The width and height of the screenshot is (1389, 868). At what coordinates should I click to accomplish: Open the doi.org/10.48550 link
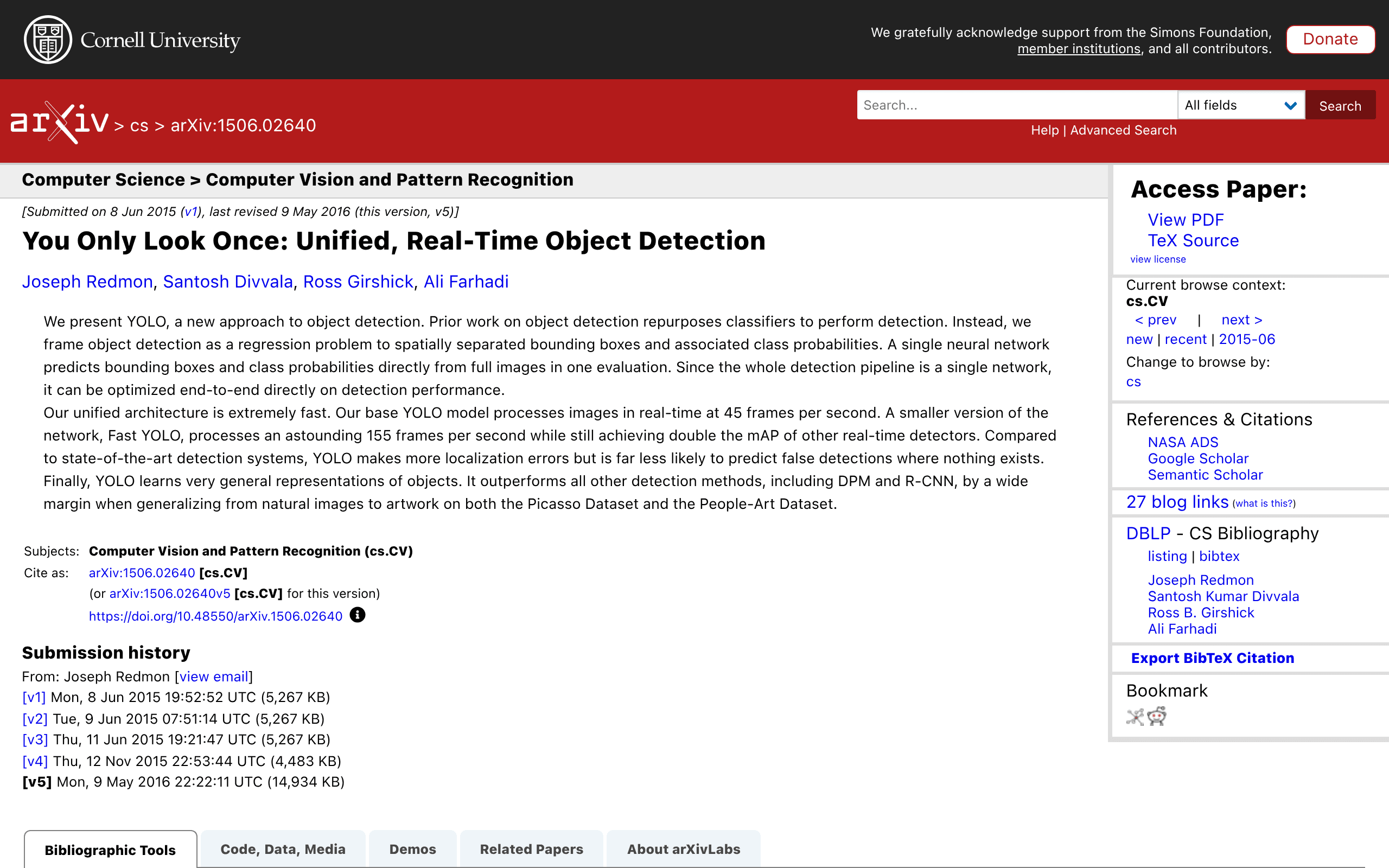pyautogui.click(x=215, y=616)
